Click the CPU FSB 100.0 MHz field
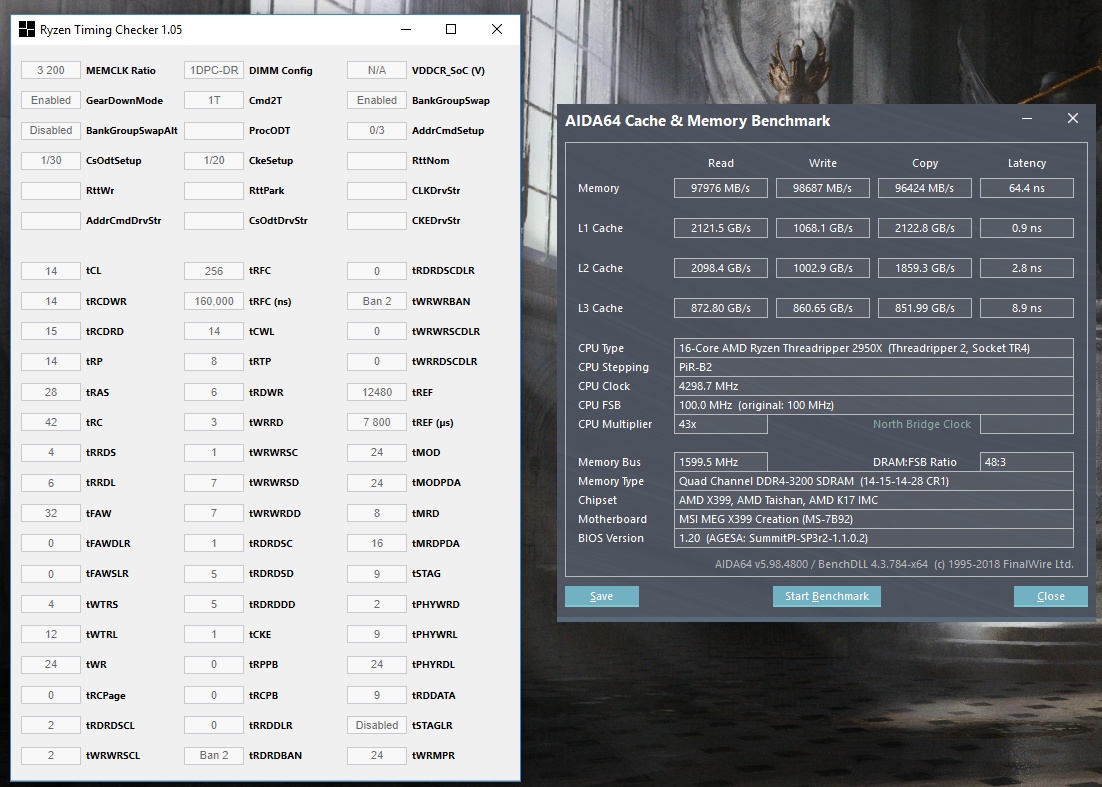1102x787 pixels. [874, 405]
